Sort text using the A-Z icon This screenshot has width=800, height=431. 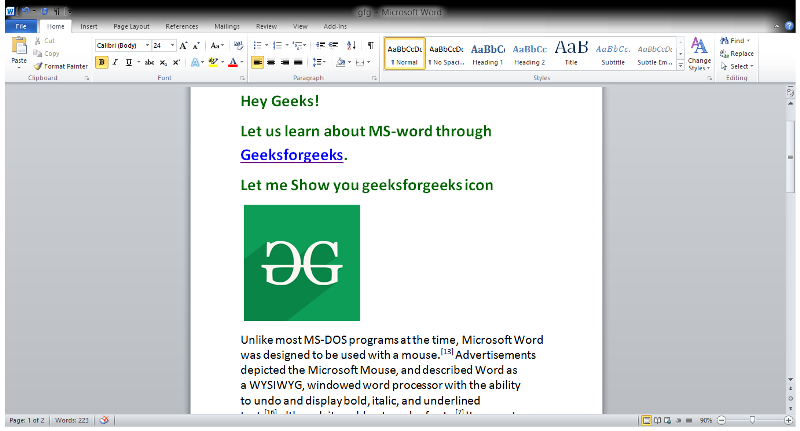[351, 45]
